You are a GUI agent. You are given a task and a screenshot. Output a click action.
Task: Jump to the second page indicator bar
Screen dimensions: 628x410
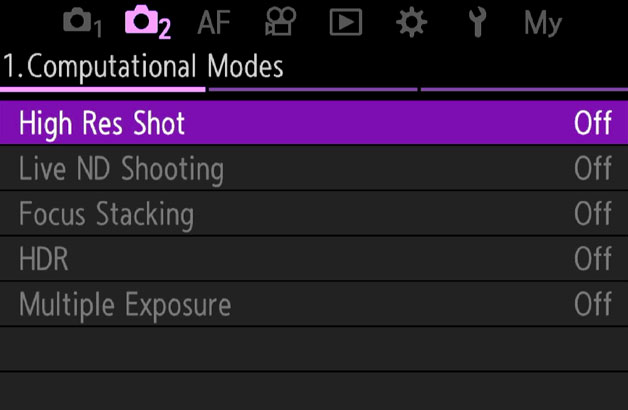312,90
